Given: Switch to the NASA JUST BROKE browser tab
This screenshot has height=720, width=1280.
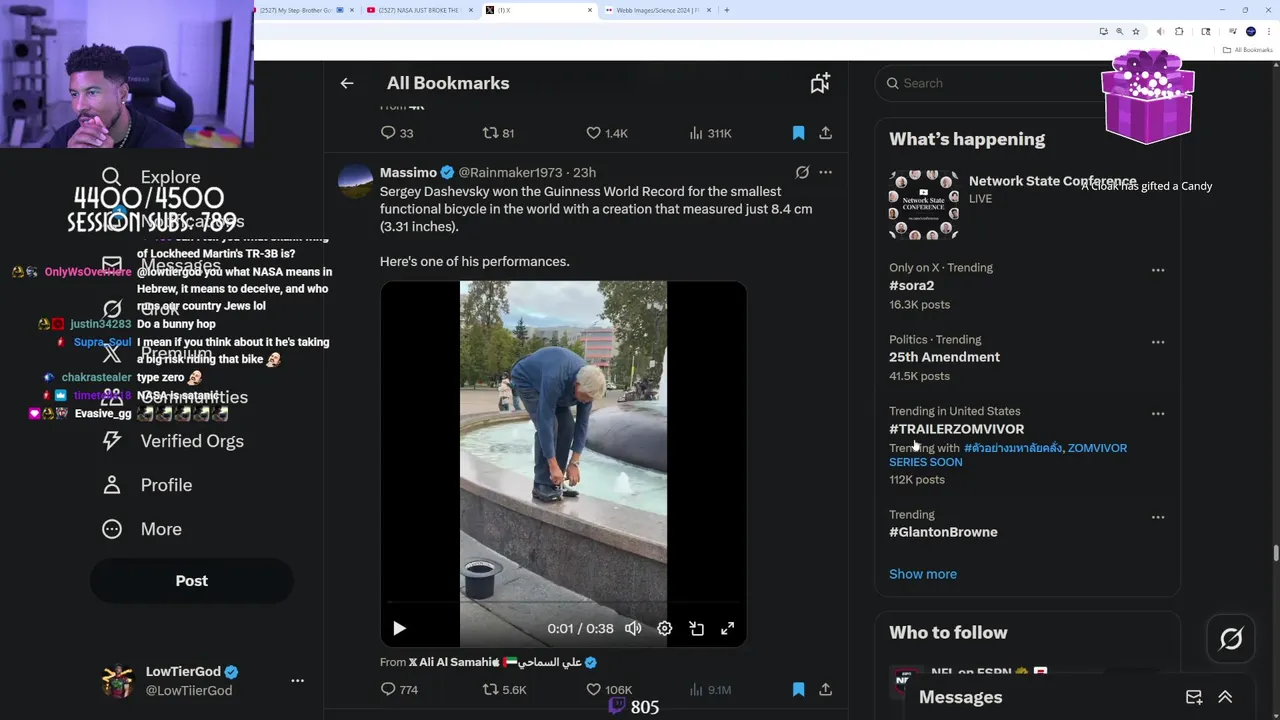Looking at the screenshot, I should (419, 10).
